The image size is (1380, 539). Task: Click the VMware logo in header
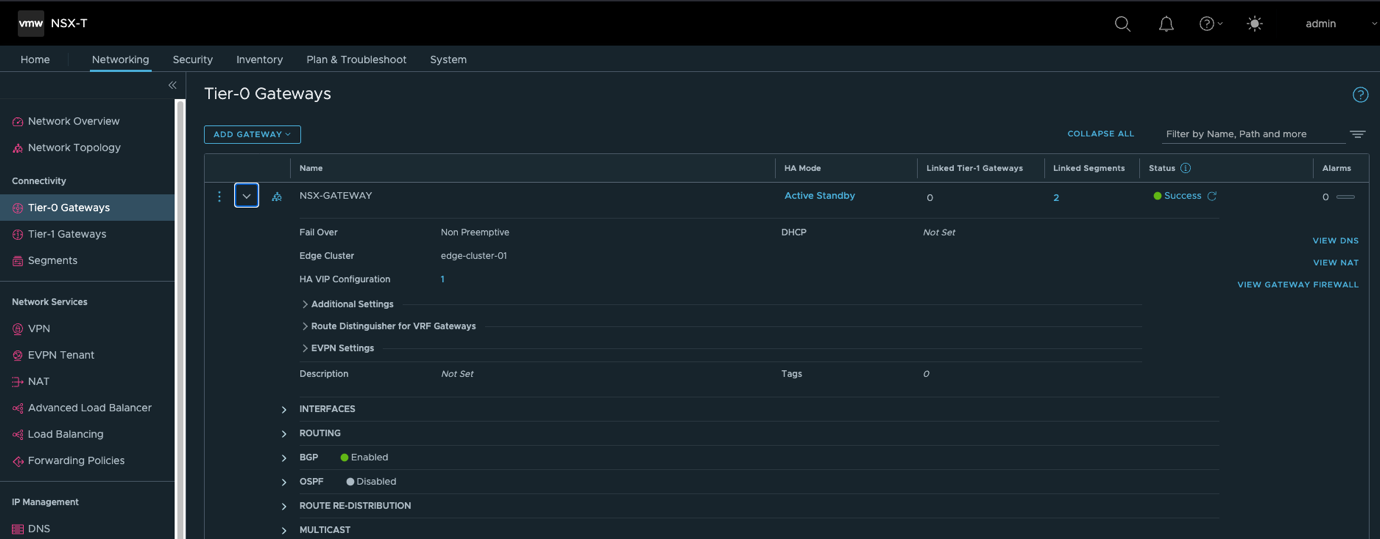point(31,23)
